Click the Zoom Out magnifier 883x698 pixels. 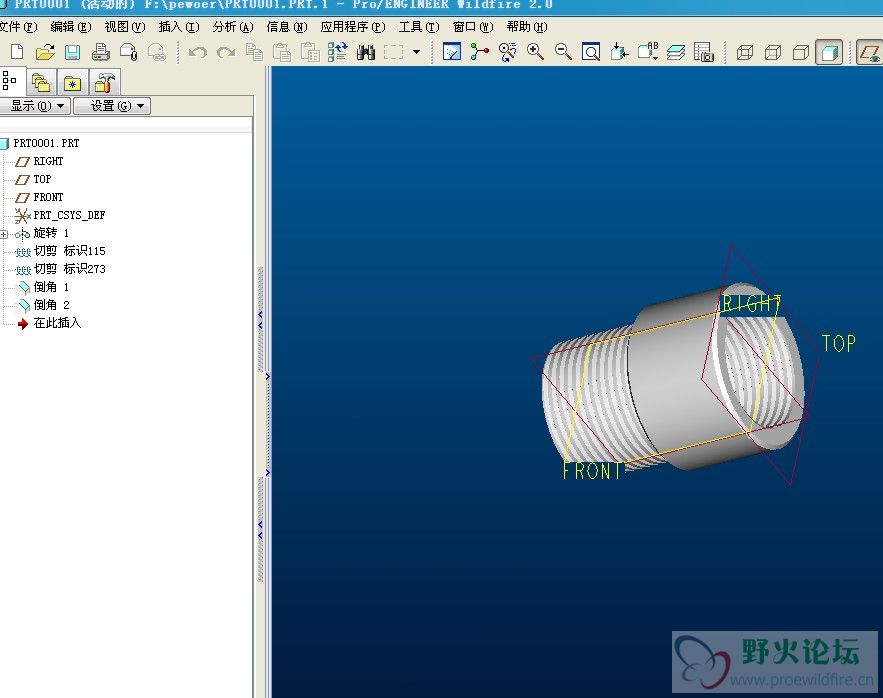(x=563, y=52)
